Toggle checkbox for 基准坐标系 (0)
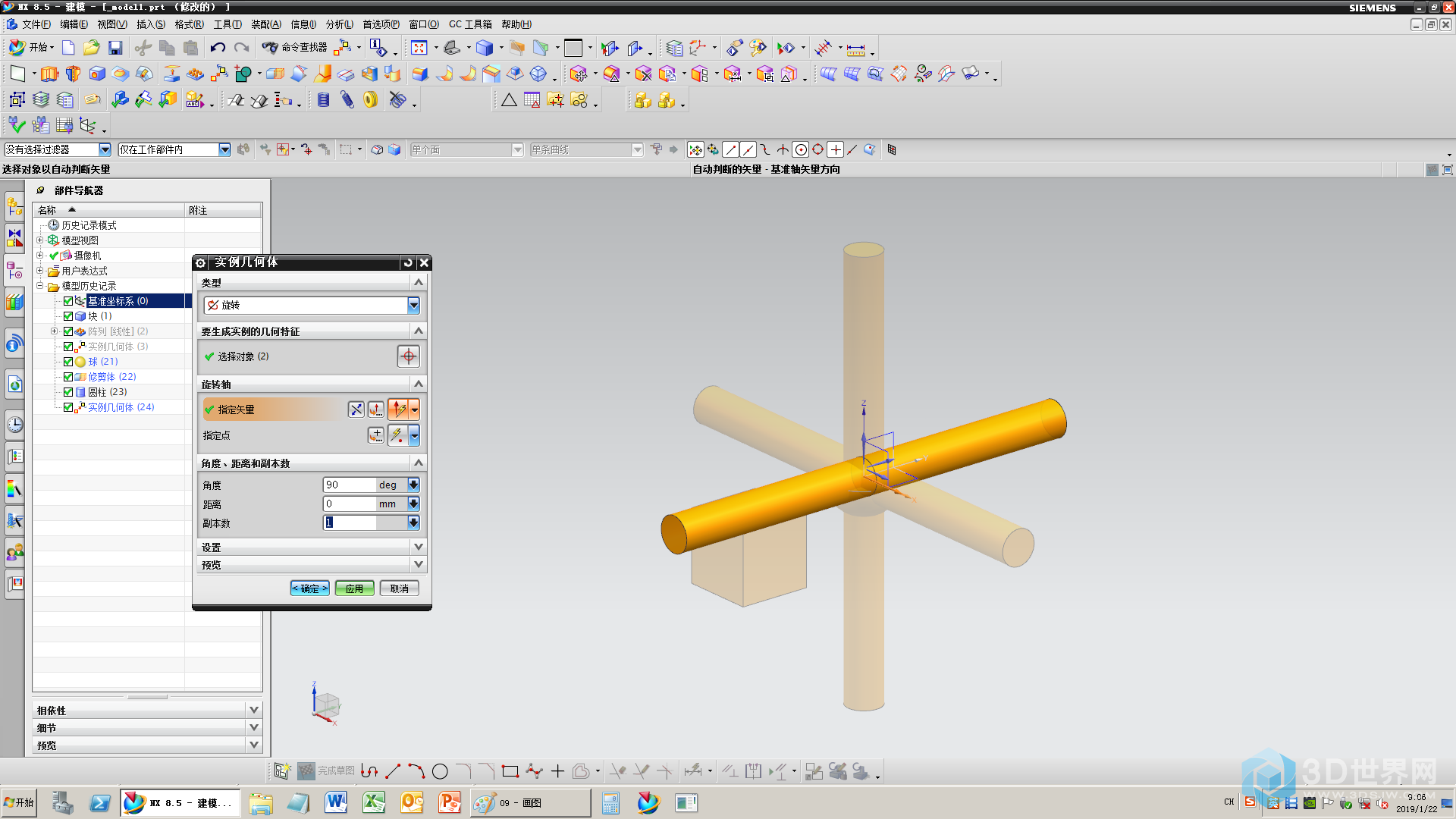 (68, 301)
